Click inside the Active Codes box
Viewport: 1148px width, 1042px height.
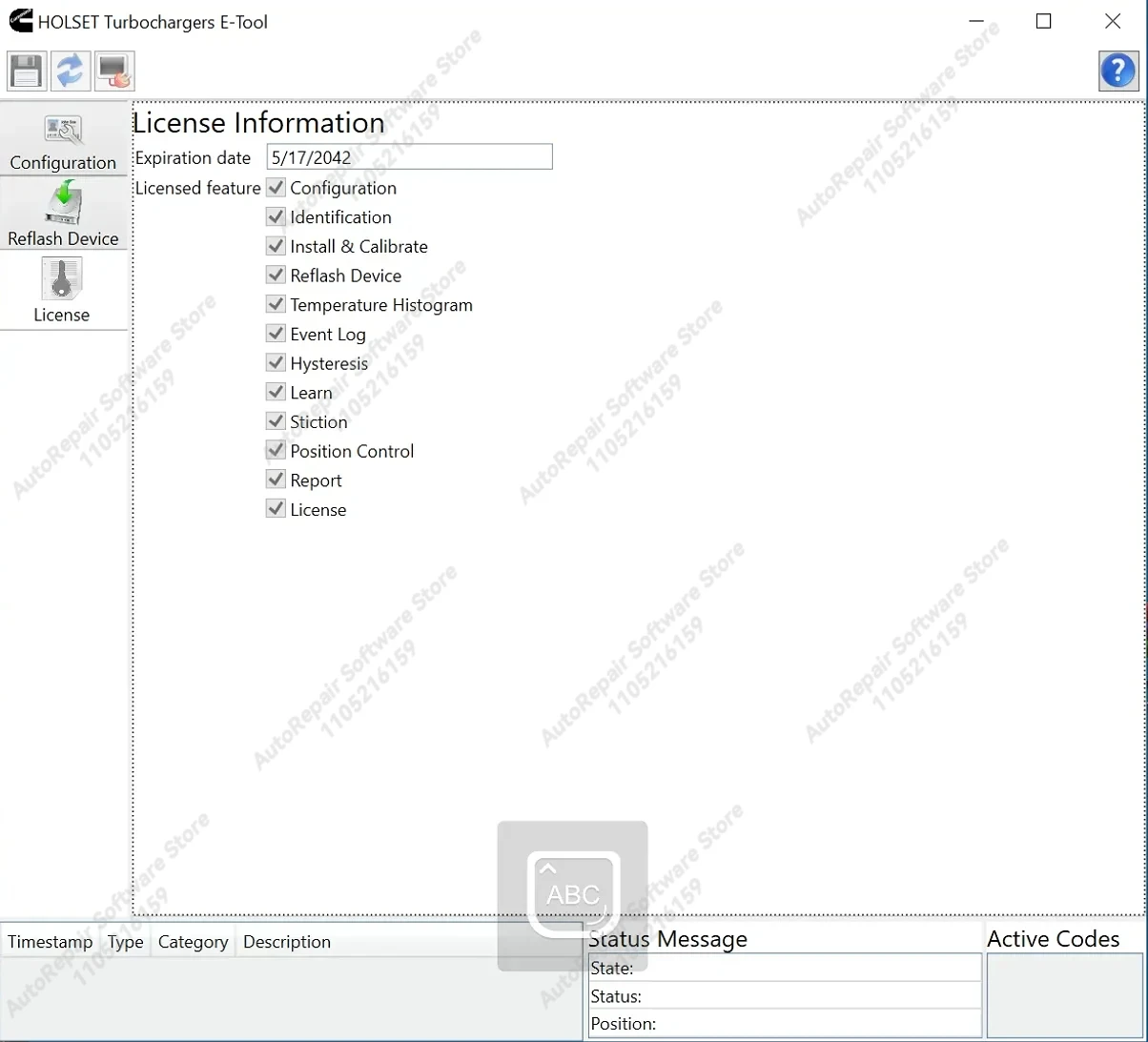click(x=1063, y=996)
